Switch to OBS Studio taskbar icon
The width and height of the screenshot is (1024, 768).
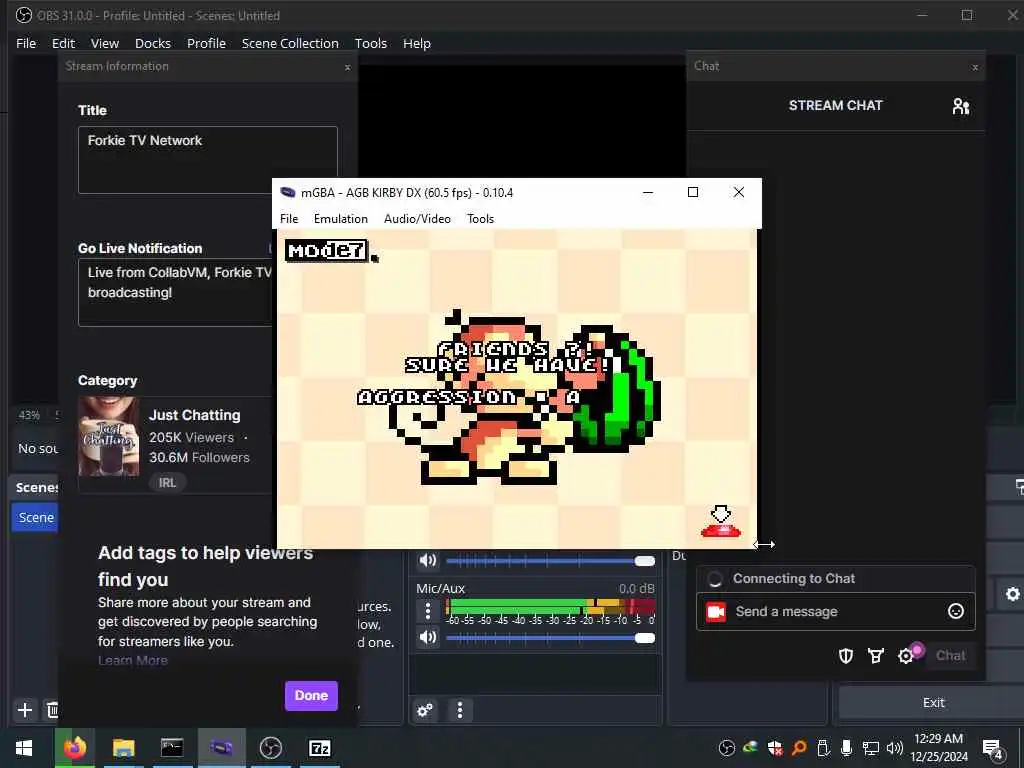270,748
